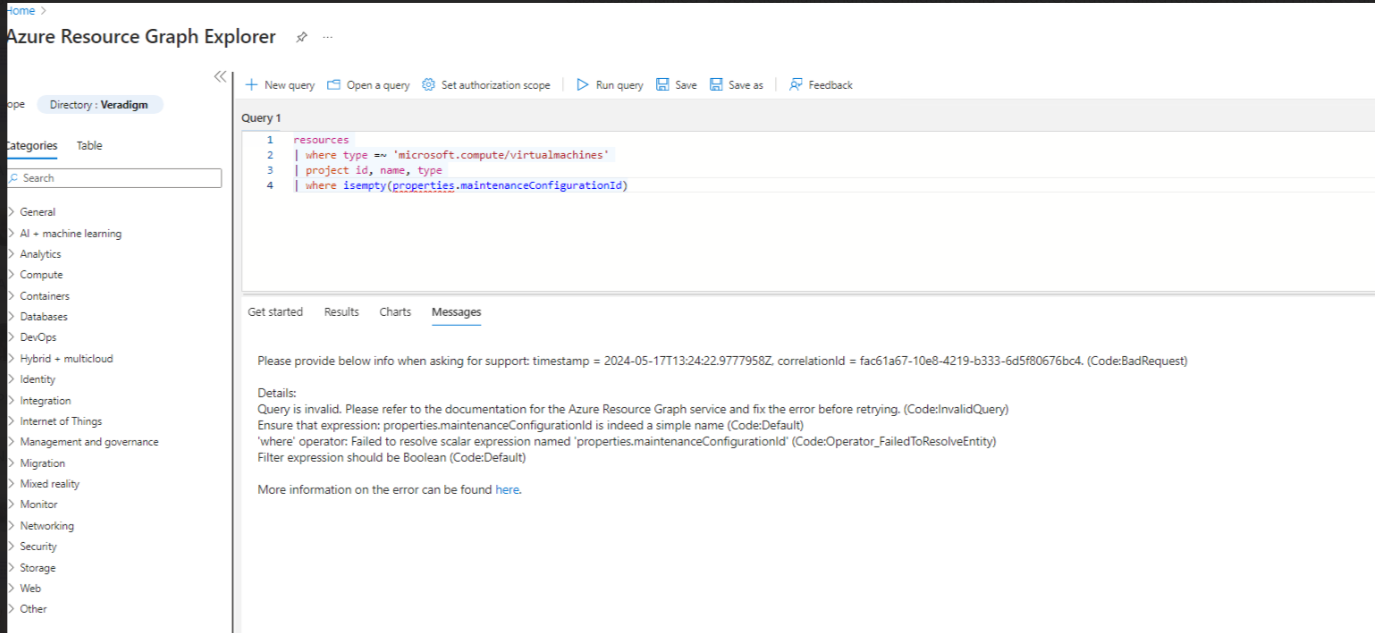Click the Set authorization scope gear icon
This screenshot has height=633, width=1375.
[428, 85]
